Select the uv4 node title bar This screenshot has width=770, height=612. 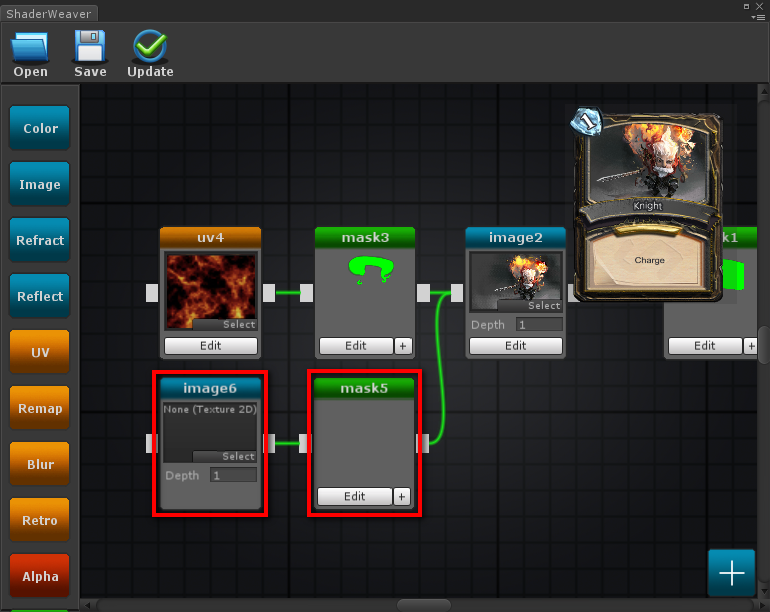point(210,238)
